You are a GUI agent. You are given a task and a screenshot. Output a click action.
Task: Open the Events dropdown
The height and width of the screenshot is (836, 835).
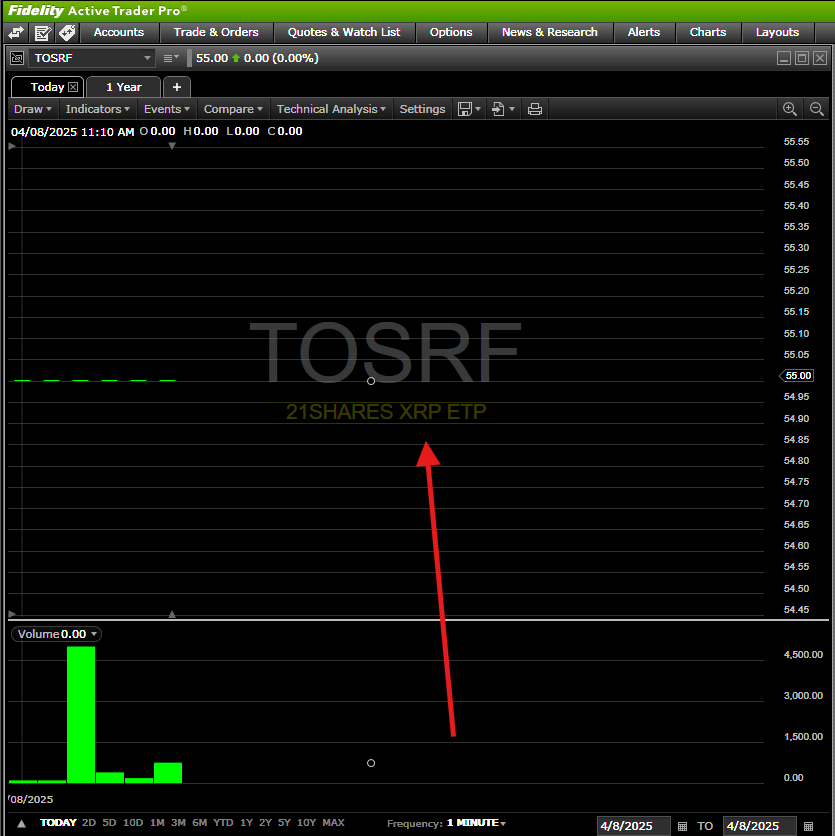pyautogui.click(x=166, y=109)
